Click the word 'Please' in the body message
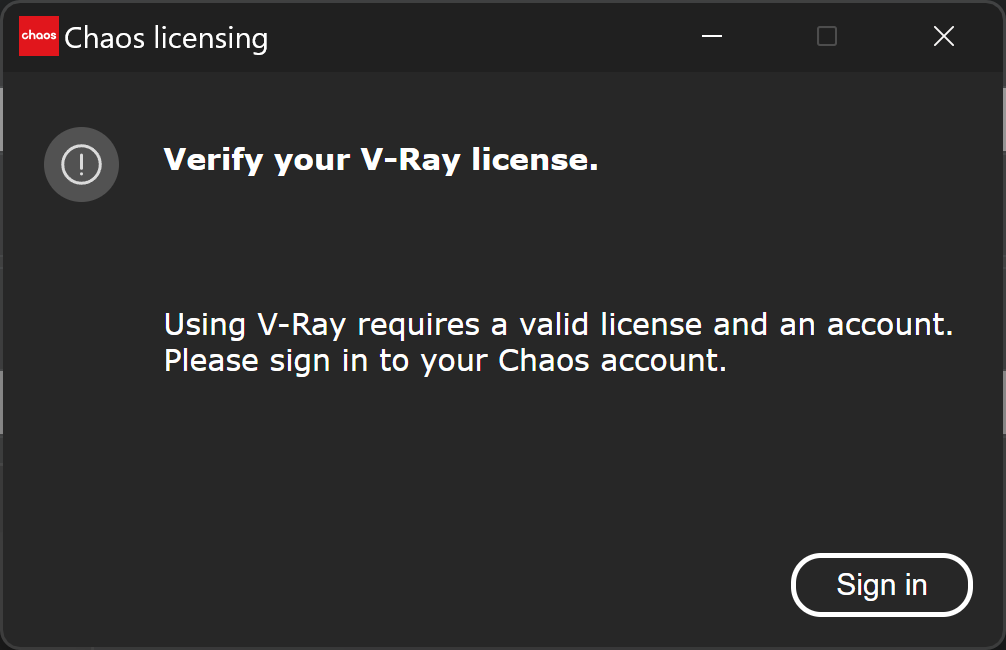 pyautogui.click(x=211, y=361)
